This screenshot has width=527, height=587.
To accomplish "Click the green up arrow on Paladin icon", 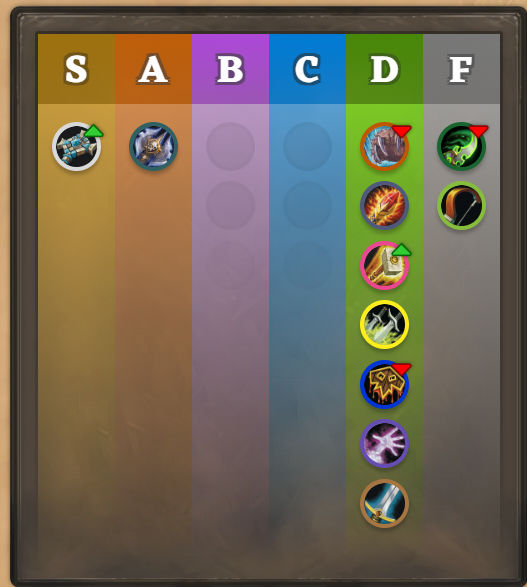I will [x=402, y=250].
